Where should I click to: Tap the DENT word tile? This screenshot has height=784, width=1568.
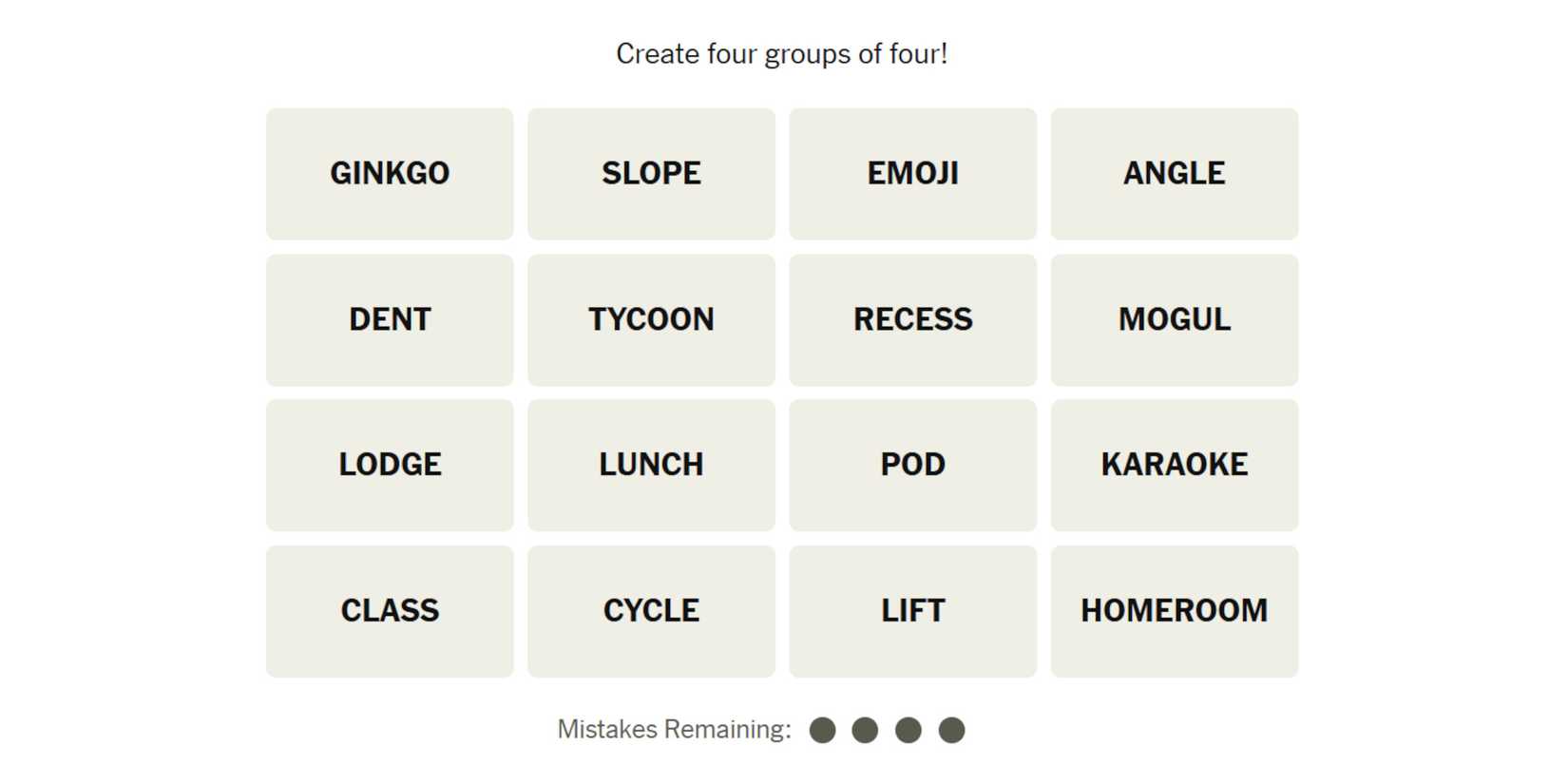click(390, 319)
